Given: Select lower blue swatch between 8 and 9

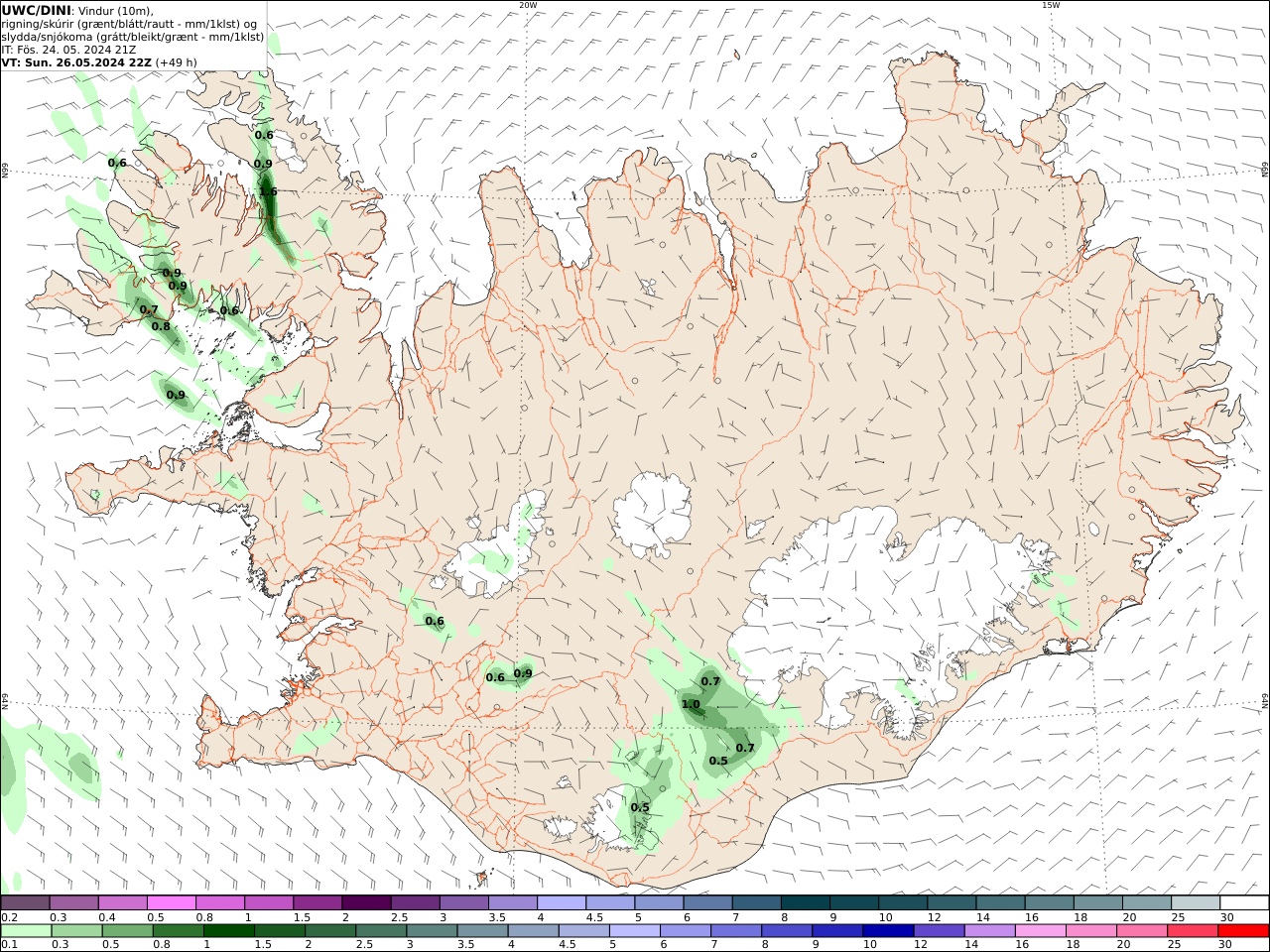Looking at the screenshot, I should click(x=786, y=931).
